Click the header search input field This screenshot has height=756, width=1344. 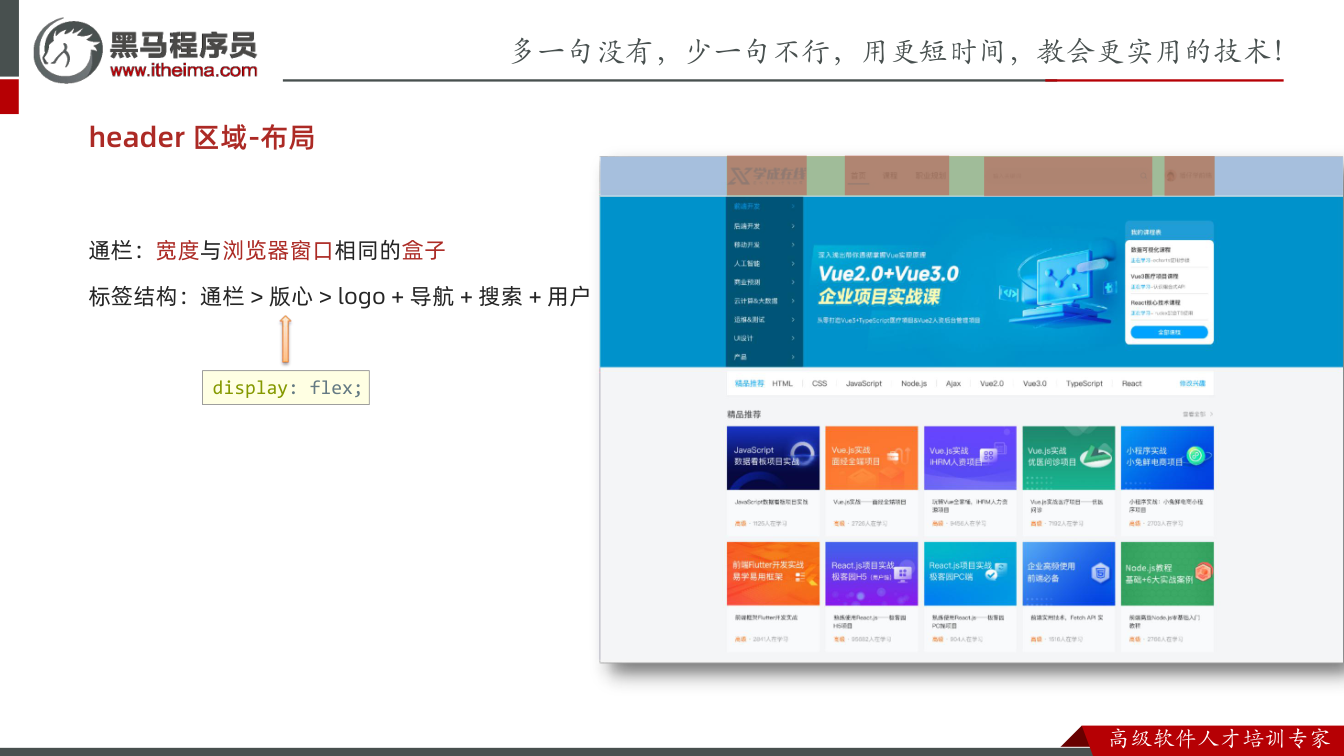[1068, 176]
